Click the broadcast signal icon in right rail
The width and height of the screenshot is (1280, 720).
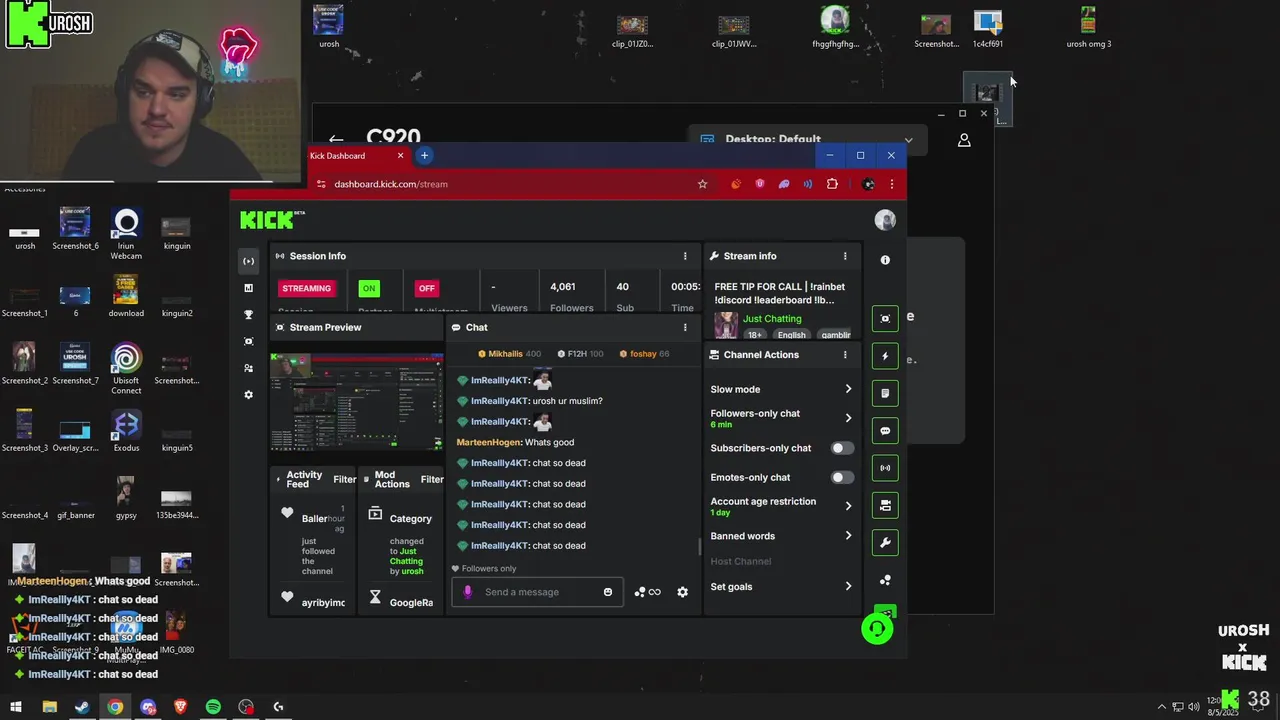point(885,468)
